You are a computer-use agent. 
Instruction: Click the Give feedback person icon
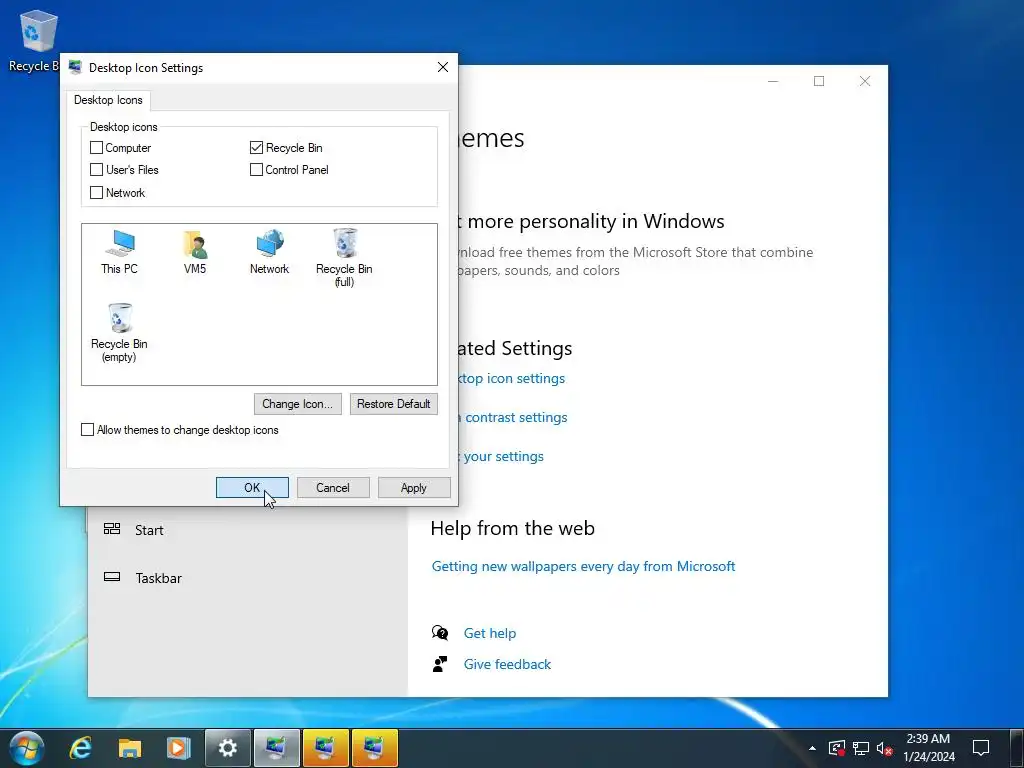click(x=440, y=664)
